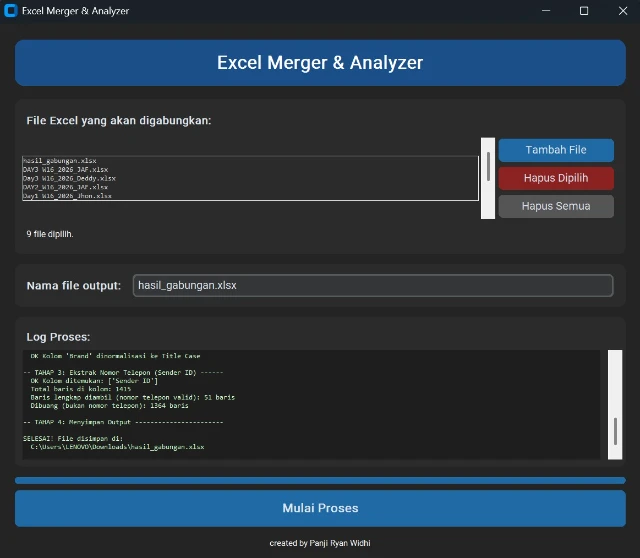The height and width of the screenshot is (558, 640).
Task: Click the Tambah File button
Action: [556, 150]
